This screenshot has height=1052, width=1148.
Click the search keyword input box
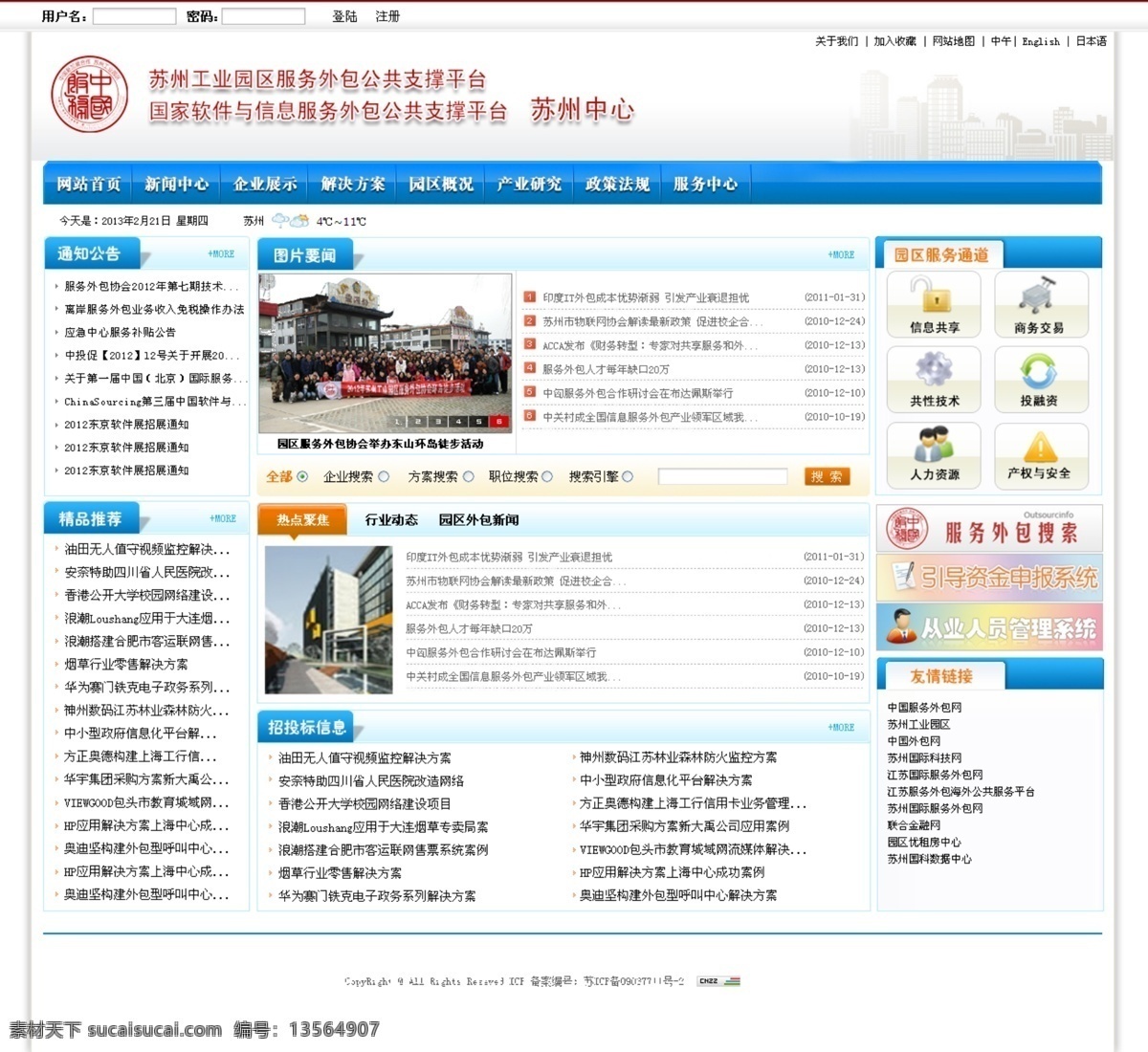coord(722,476)
